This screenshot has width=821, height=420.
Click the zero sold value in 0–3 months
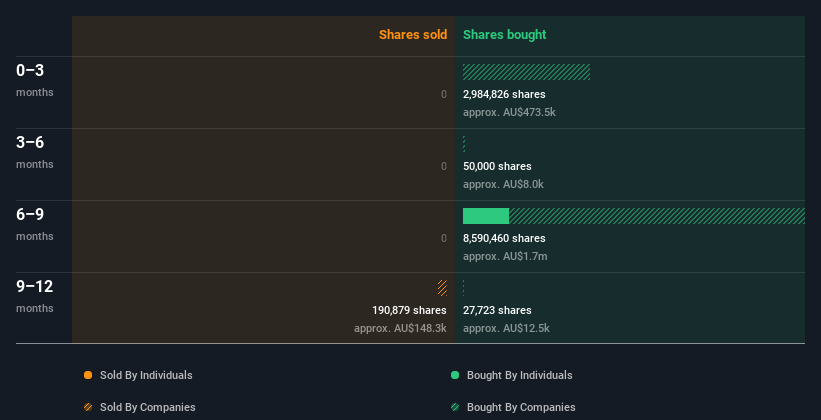[x=444, y=94]
